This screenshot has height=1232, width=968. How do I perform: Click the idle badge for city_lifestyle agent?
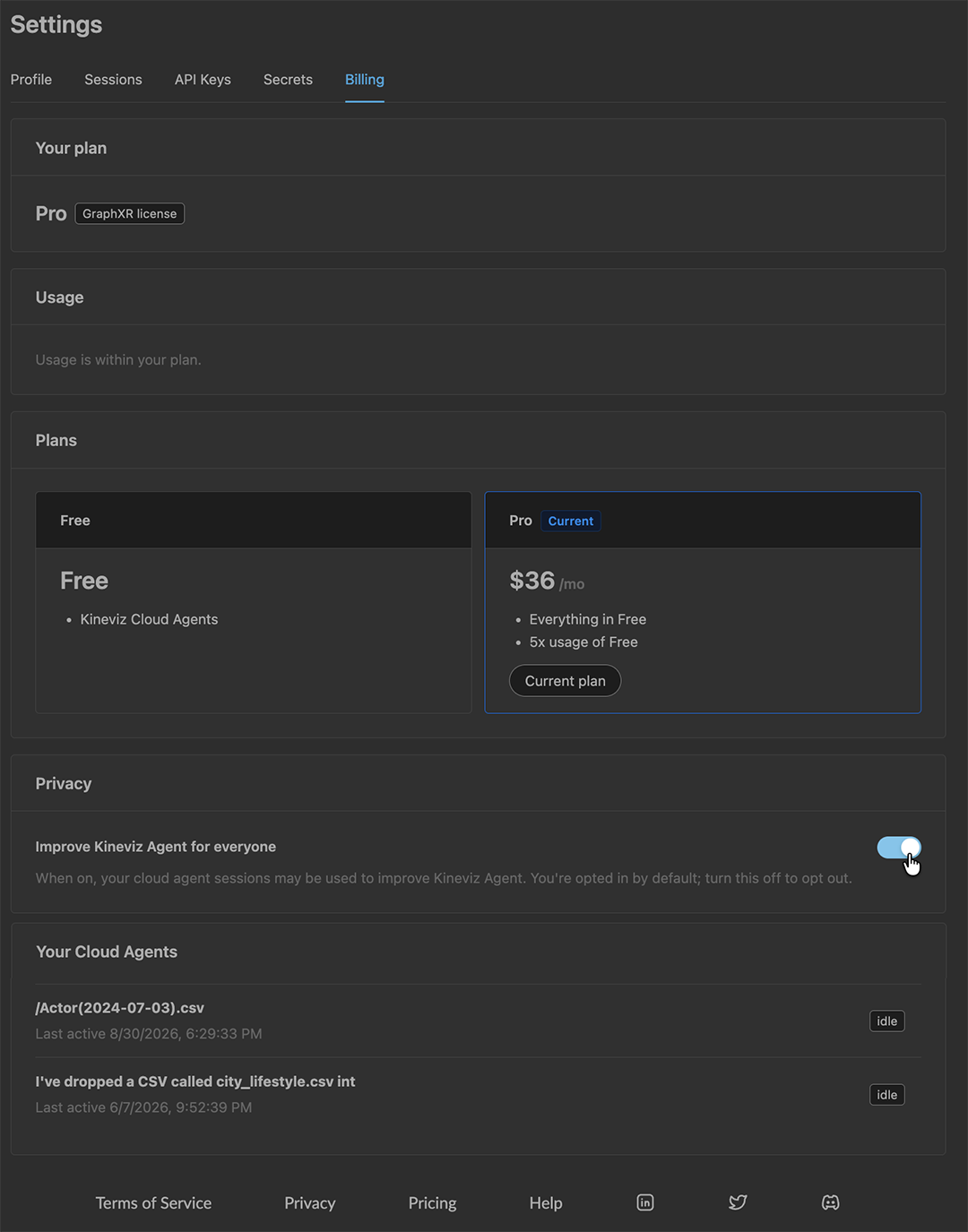coord(887,1095)
